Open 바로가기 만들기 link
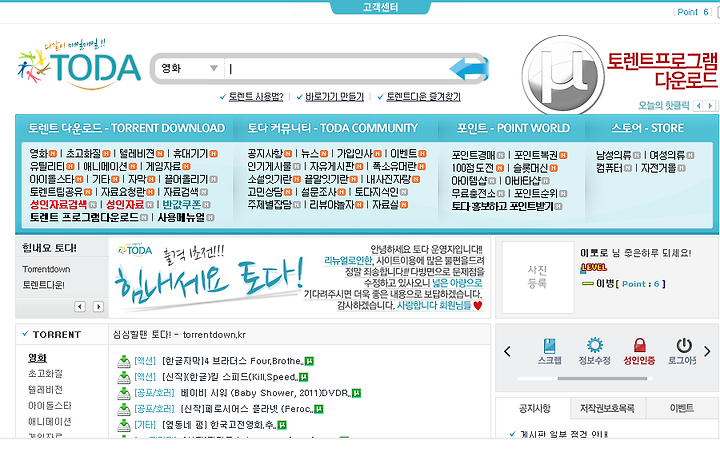Screen dimensions: 720x456 click(334, 97)
